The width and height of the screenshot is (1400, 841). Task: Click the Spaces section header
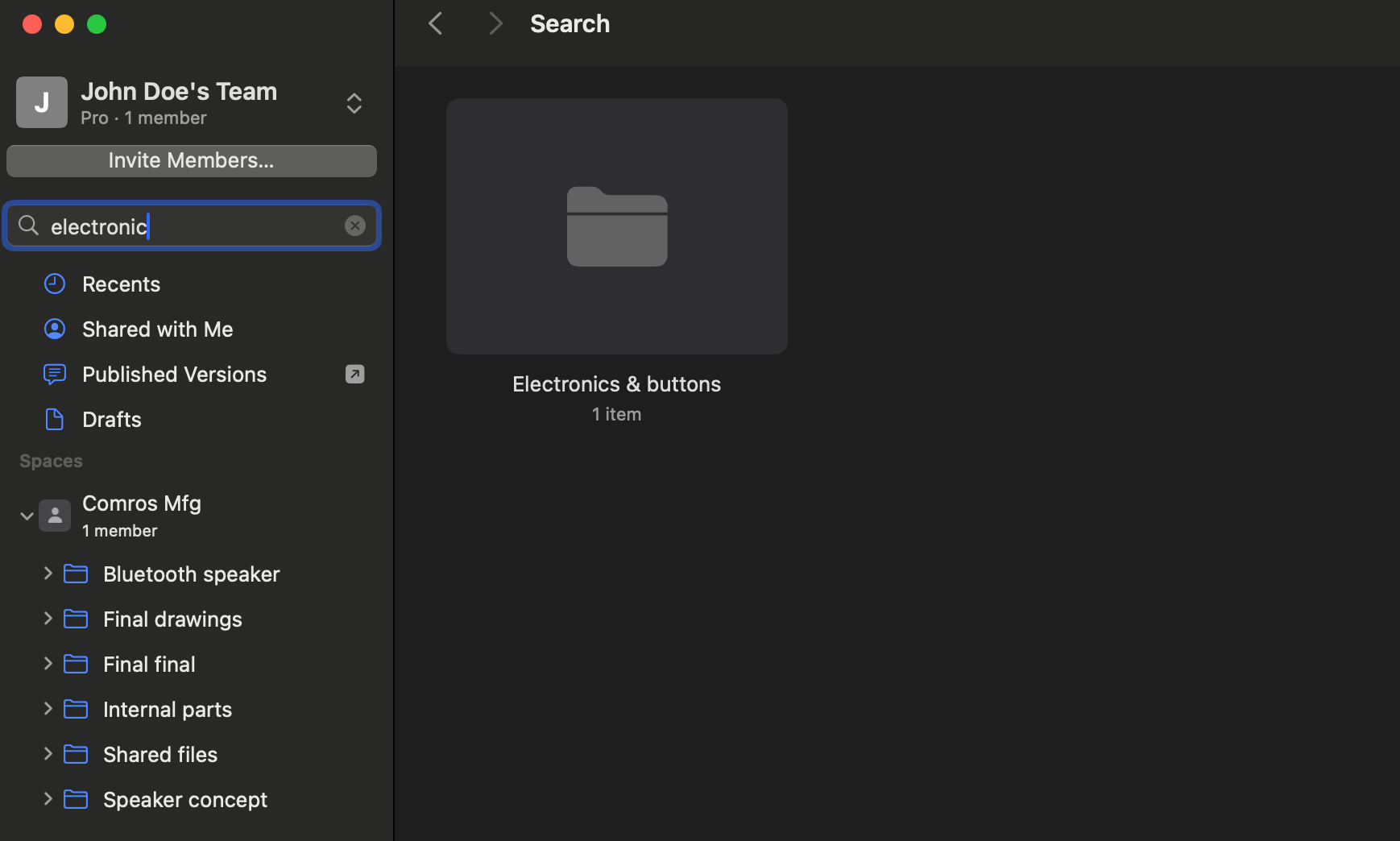[x=51, y=461]
